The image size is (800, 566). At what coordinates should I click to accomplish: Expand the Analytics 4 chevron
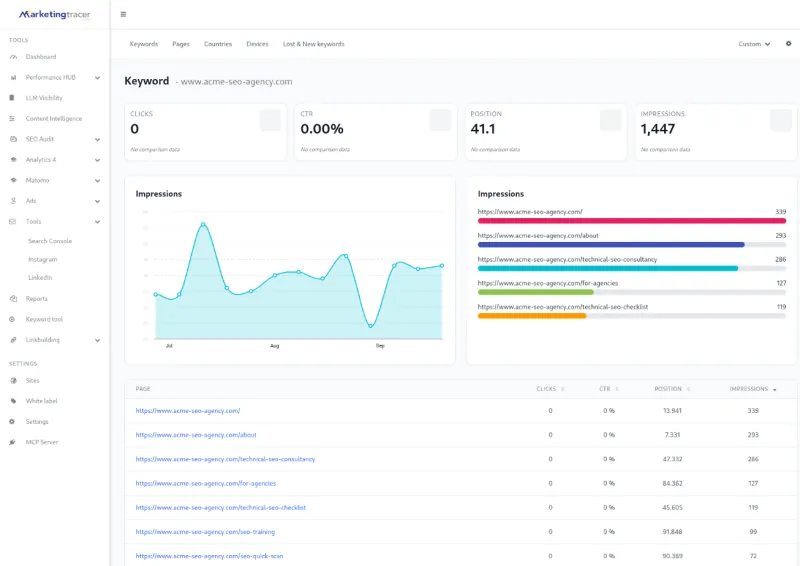coord(97,160)
